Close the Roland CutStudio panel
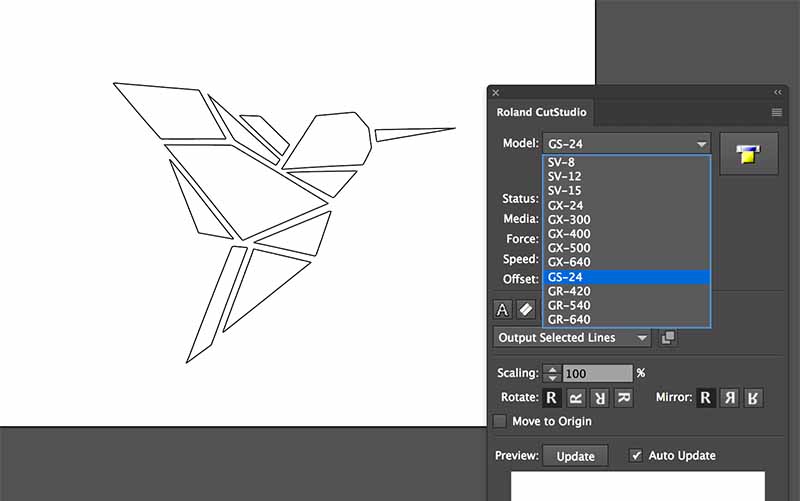This screenshot has width=800, height=501. [x=495, y=93]
